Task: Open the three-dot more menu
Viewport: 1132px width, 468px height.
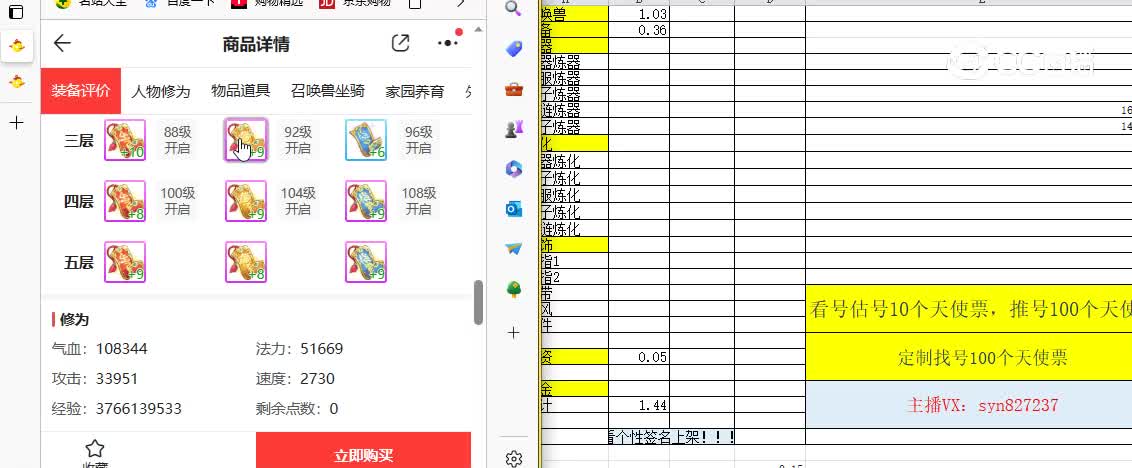Action: [x=448, y=43]
